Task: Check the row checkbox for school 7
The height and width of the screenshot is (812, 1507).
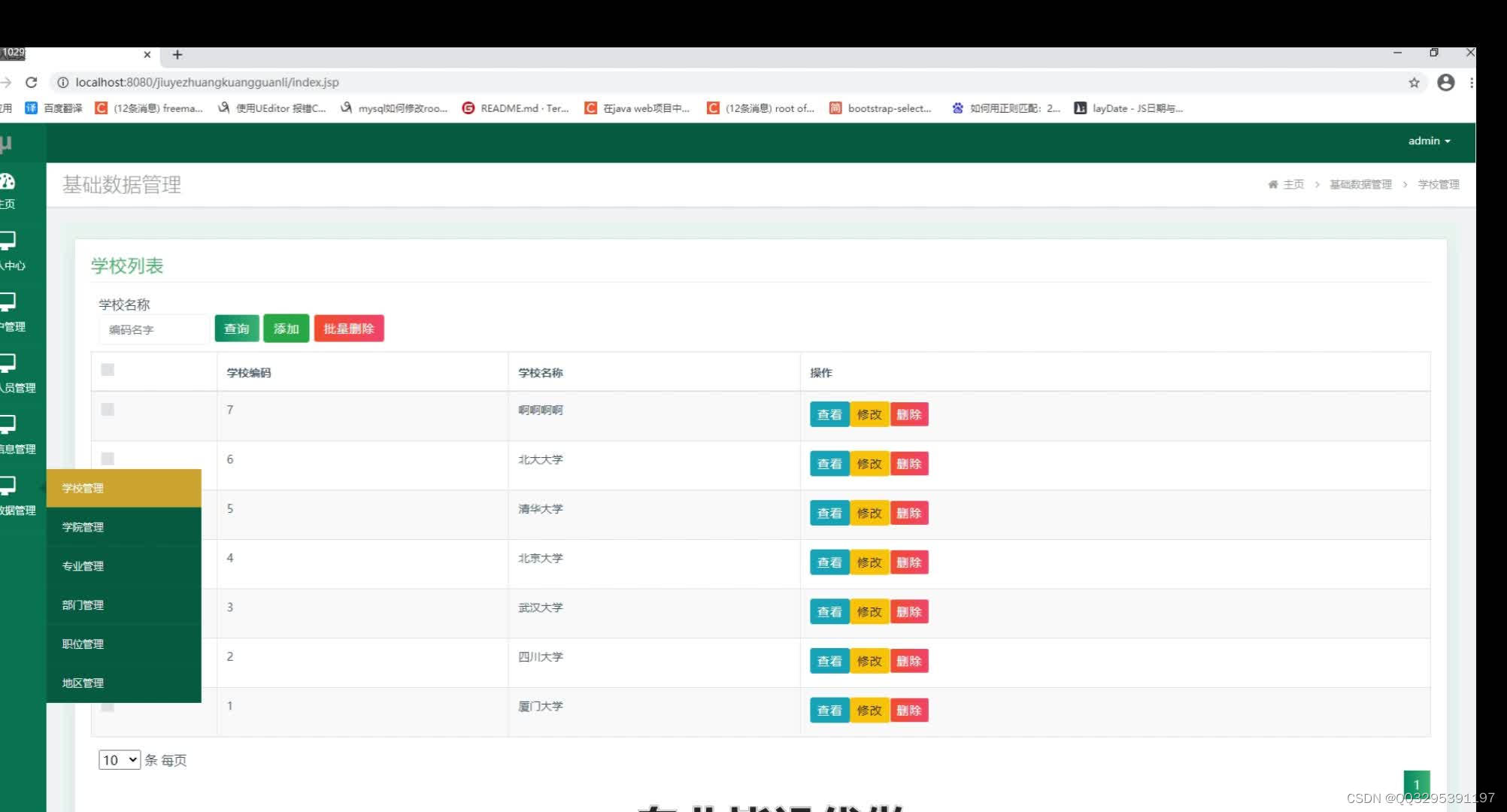Action: coord(108,409)
